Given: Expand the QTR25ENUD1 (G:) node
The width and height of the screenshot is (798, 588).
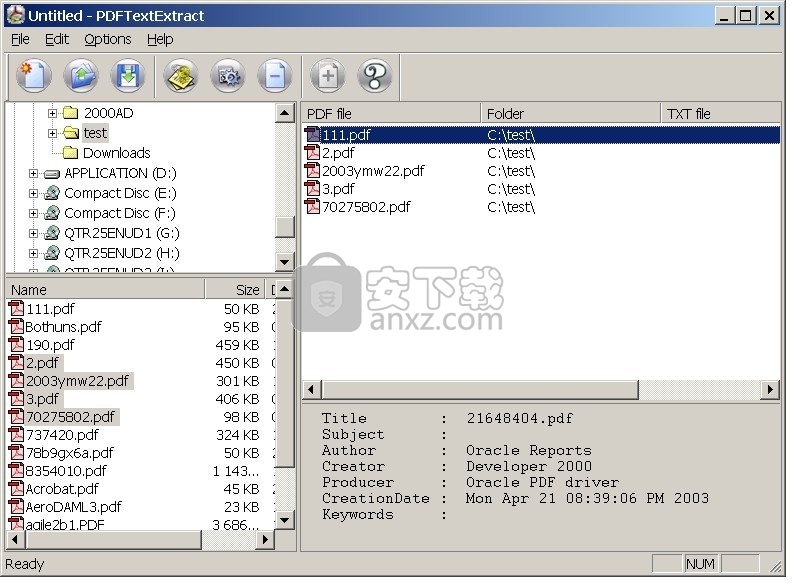Looking at the screenshot, I should (x=34, y=233).
